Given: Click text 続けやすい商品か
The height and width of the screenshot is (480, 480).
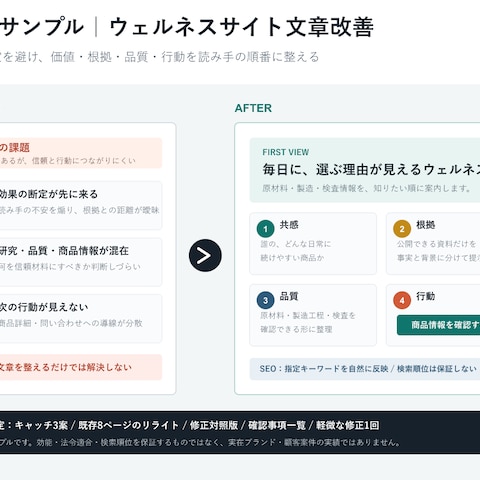Looking at the screenshot, I should pos(292,258).
